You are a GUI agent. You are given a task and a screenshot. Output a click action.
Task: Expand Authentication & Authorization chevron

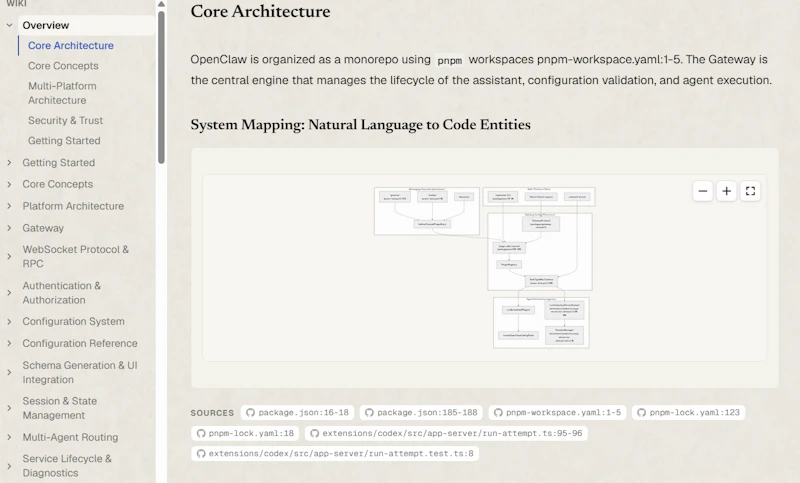(x=9, y=293)
